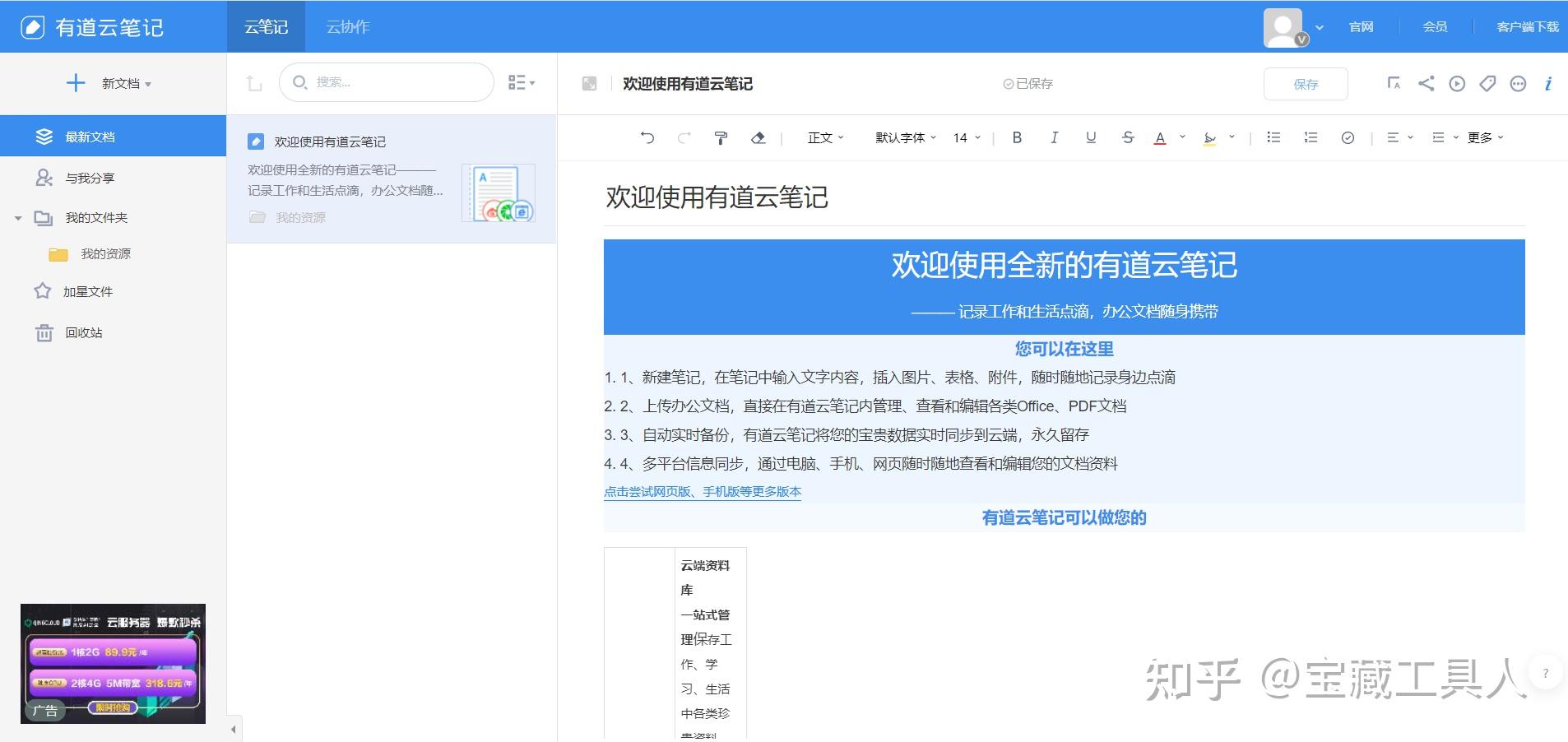Image resolution: width=1568 pixels, height=742 pixels.
Task: Open the list view mode switcher
Action: pos(522,82)
